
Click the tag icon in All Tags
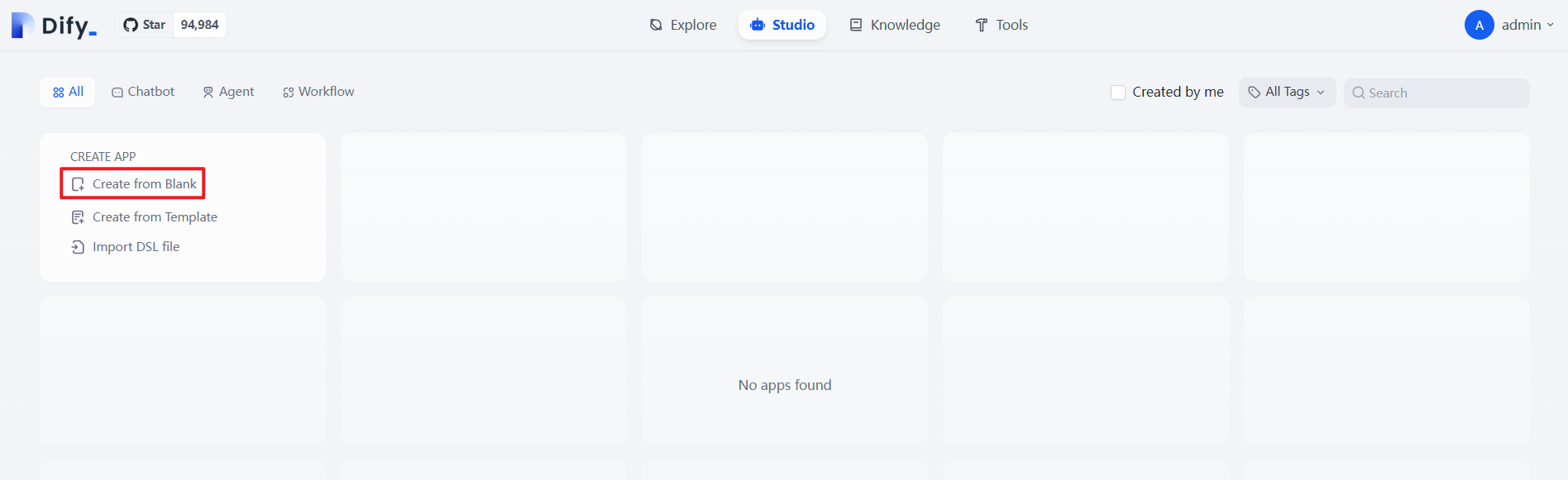click(1255, 93)
